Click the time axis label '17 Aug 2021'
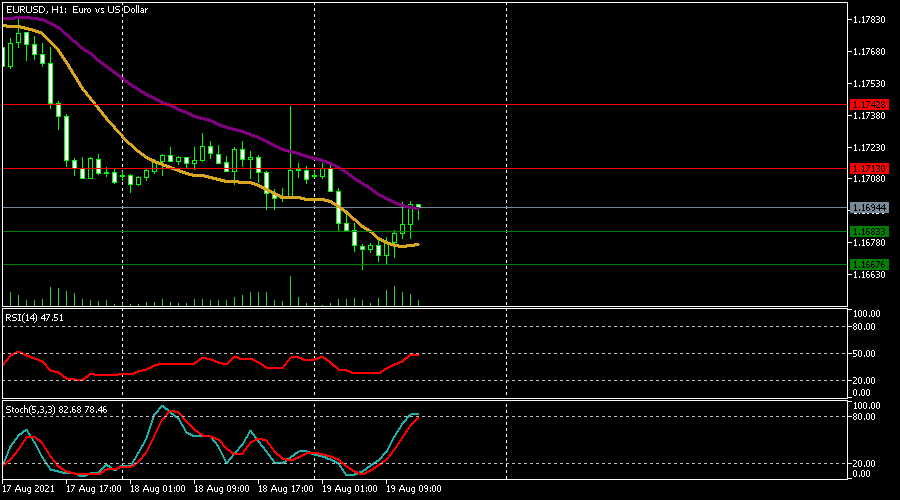 (29, 489)
